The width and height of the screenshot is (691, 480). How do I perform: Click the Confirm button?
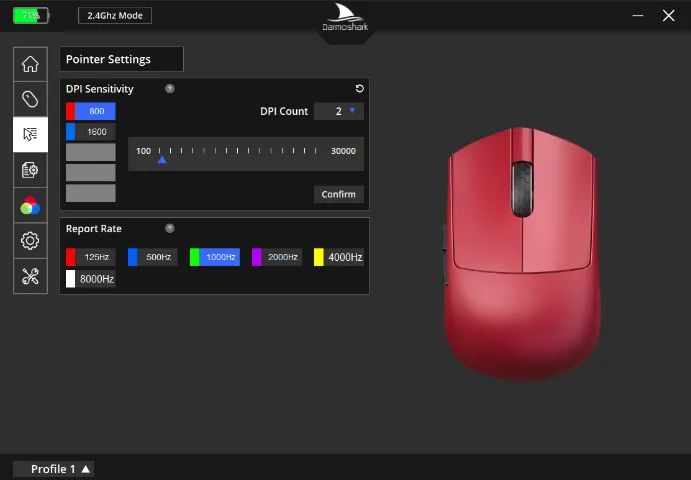338,194
